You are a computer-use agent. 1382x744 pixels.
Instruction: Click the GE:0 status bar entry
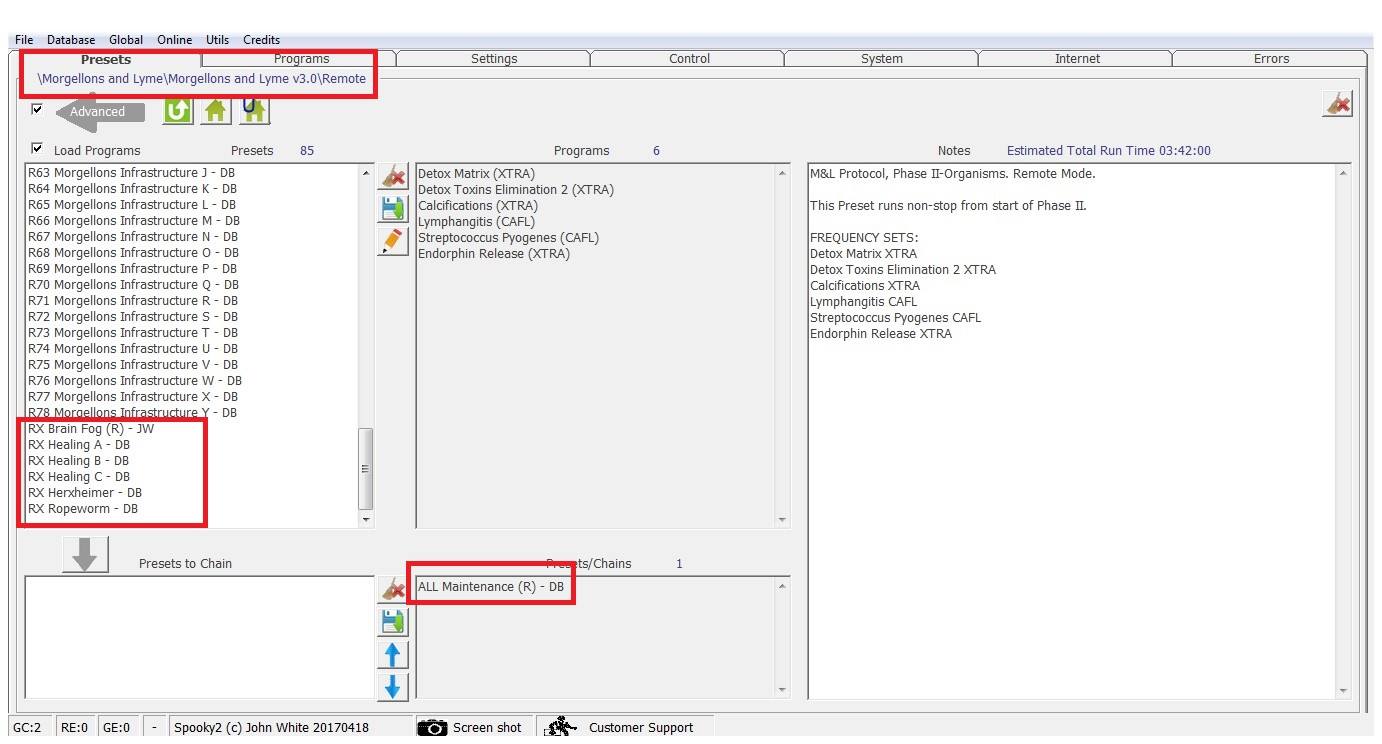(x=117, y=728)
